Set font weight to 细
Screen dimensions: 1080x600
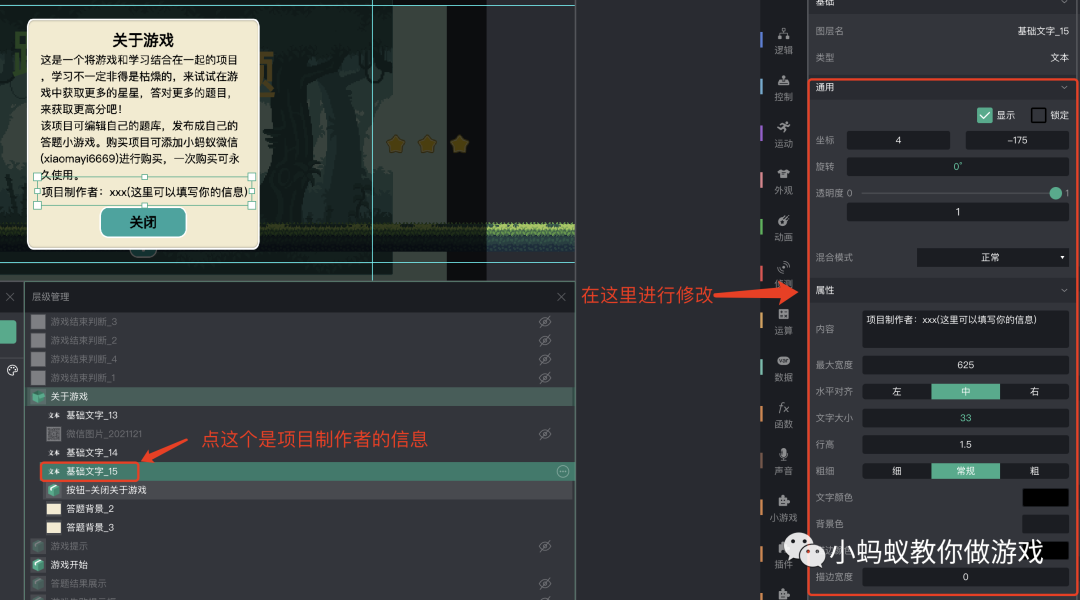897,471
